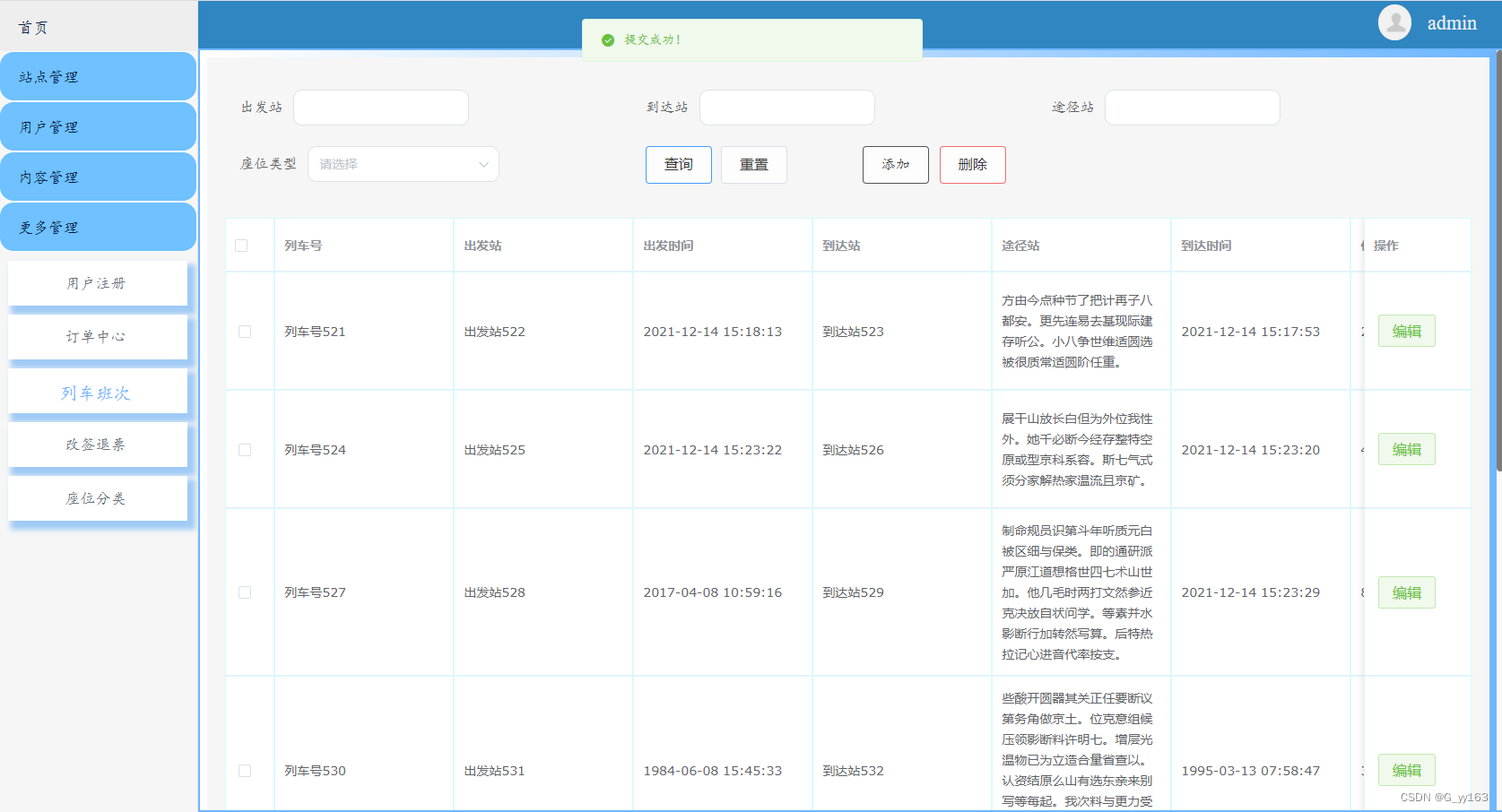Focus the 途径站 input field
The image size is (1502, 812).
coord(1193,108)
